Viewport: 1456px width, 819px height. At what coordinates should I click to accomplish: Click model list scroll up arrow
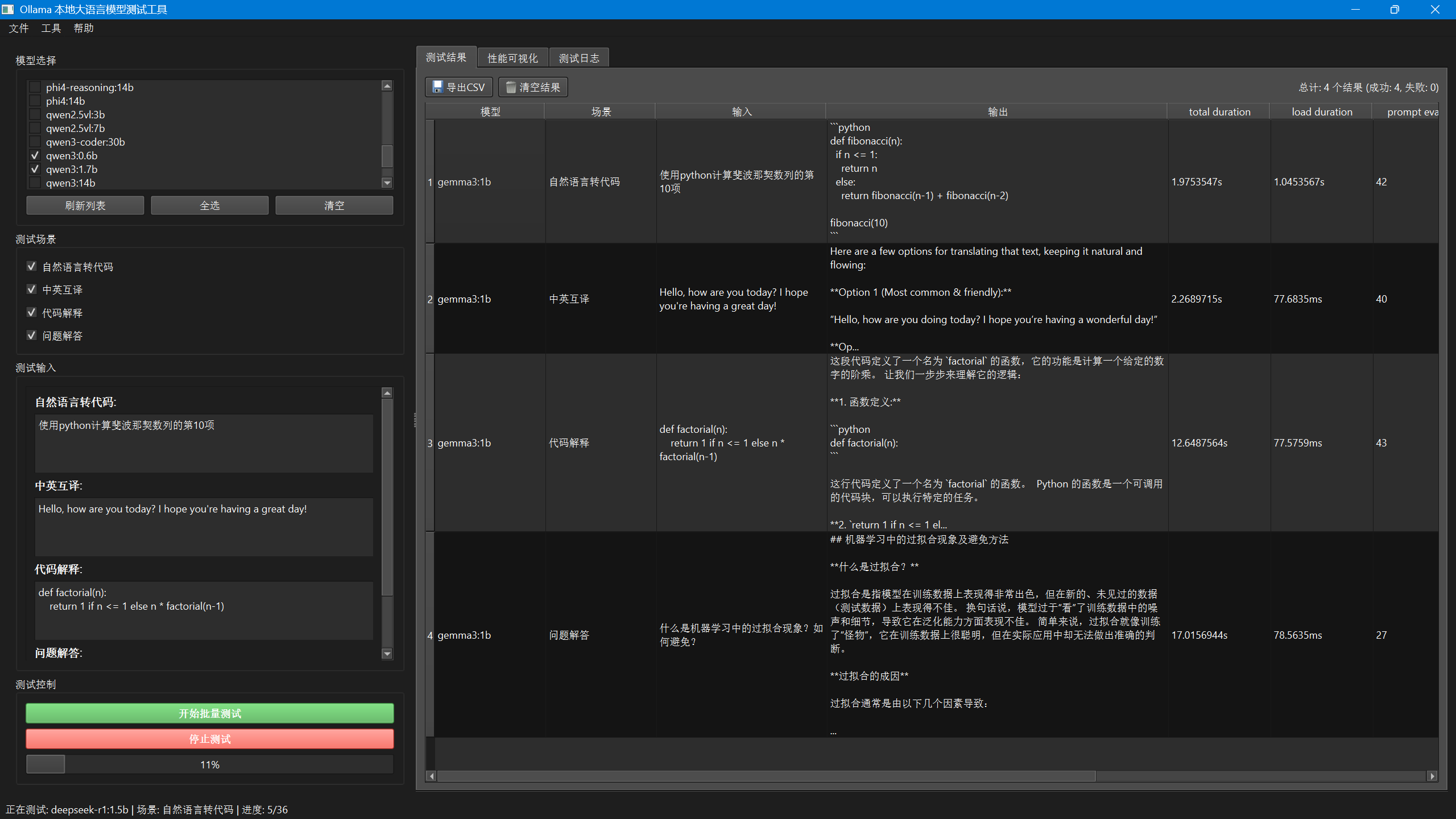click(x=387, y=86)
